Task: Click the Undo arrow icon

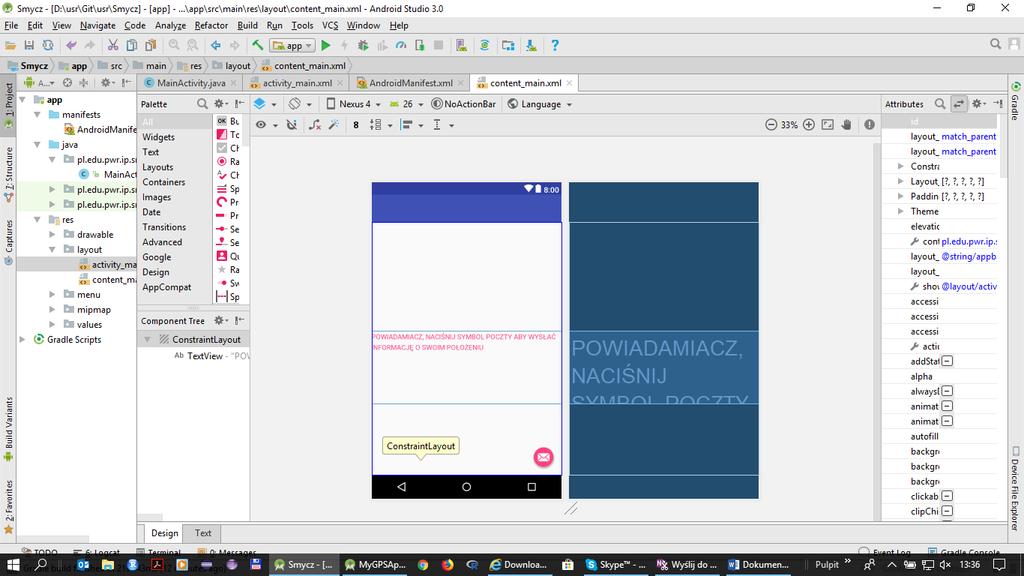Action: point(71,45)
